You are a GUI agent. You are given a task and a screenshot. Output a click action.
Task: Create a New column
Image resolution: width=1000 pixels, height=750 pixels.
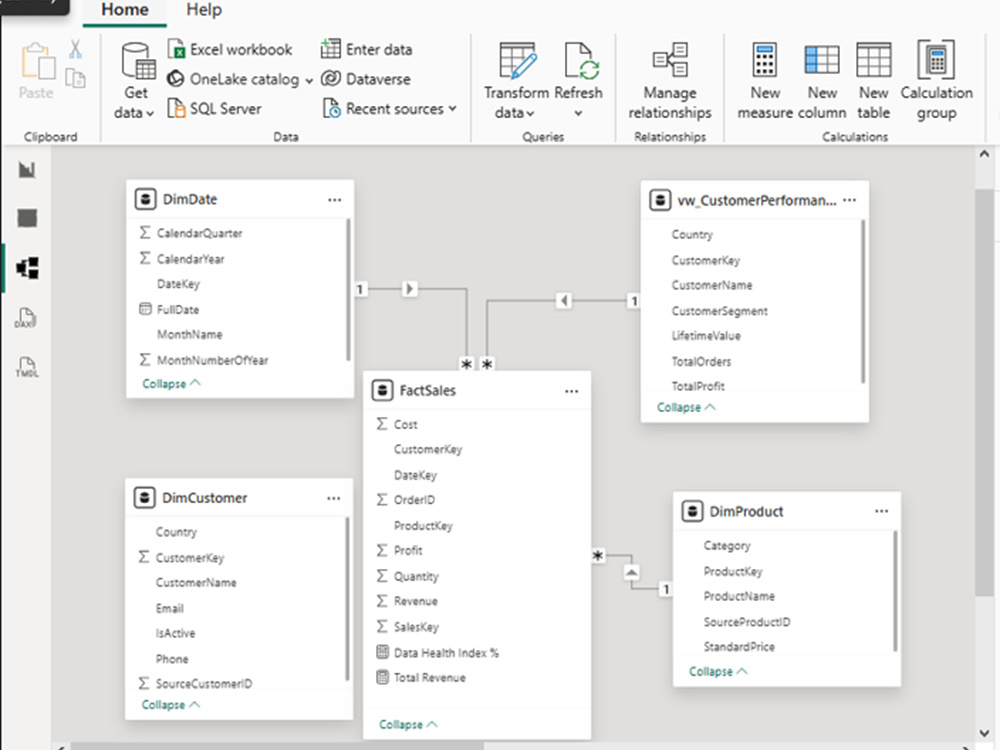click(822, 81)
